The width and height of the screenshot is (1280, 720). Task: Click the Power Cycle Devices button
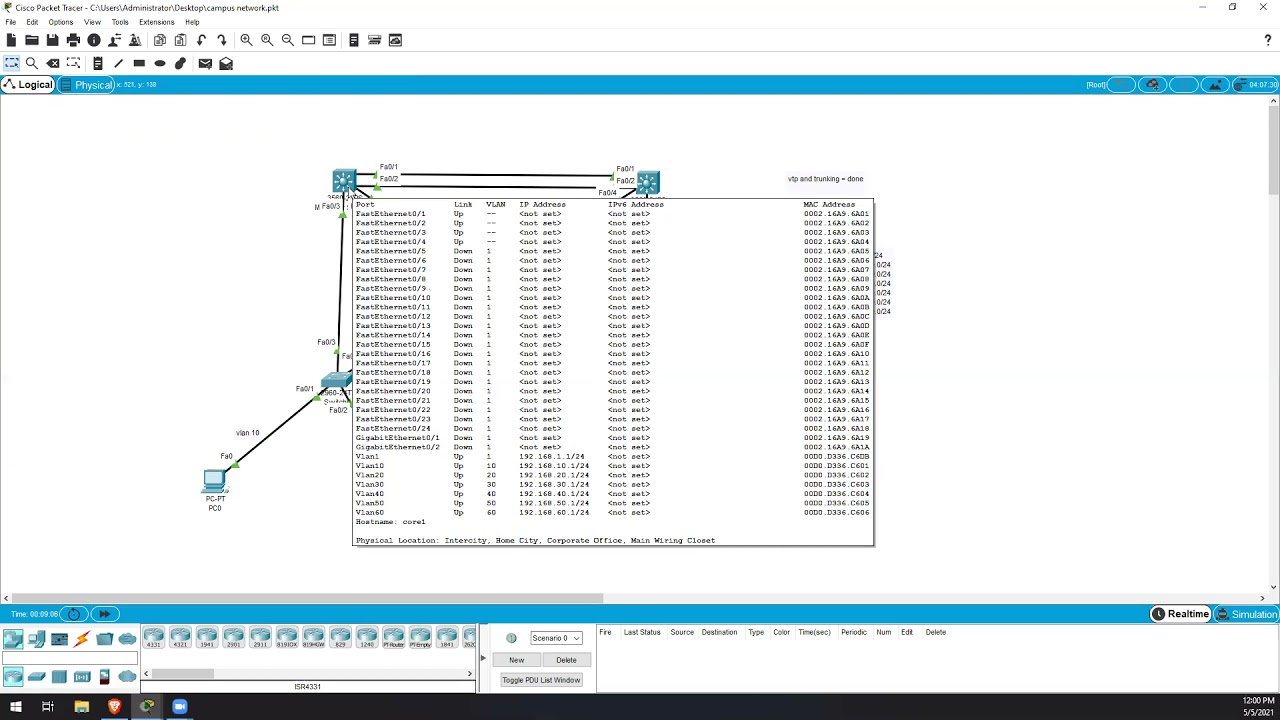[x=74, y=614]
